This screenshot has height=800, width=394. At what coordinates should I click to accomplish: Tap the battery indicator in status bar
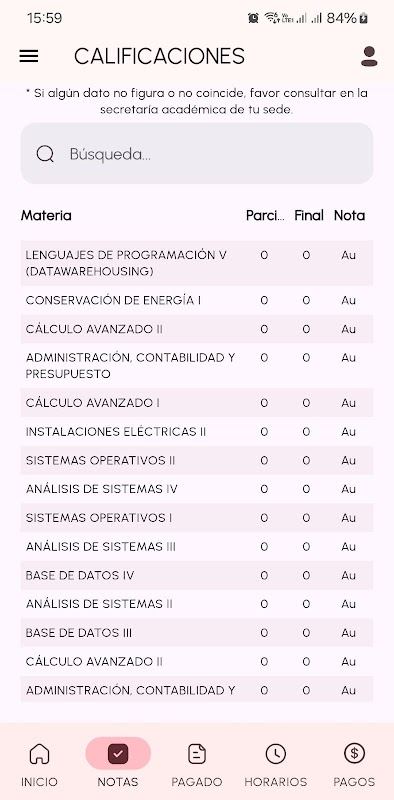[363, 18]
